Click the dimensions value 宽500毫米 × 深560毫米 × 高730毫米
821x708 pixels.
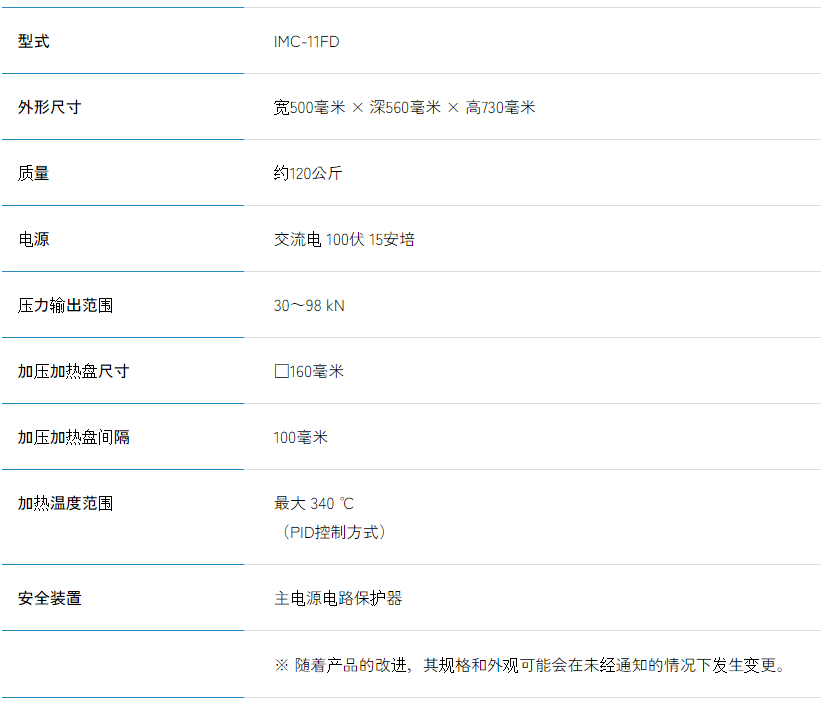[x=404, y=108]
